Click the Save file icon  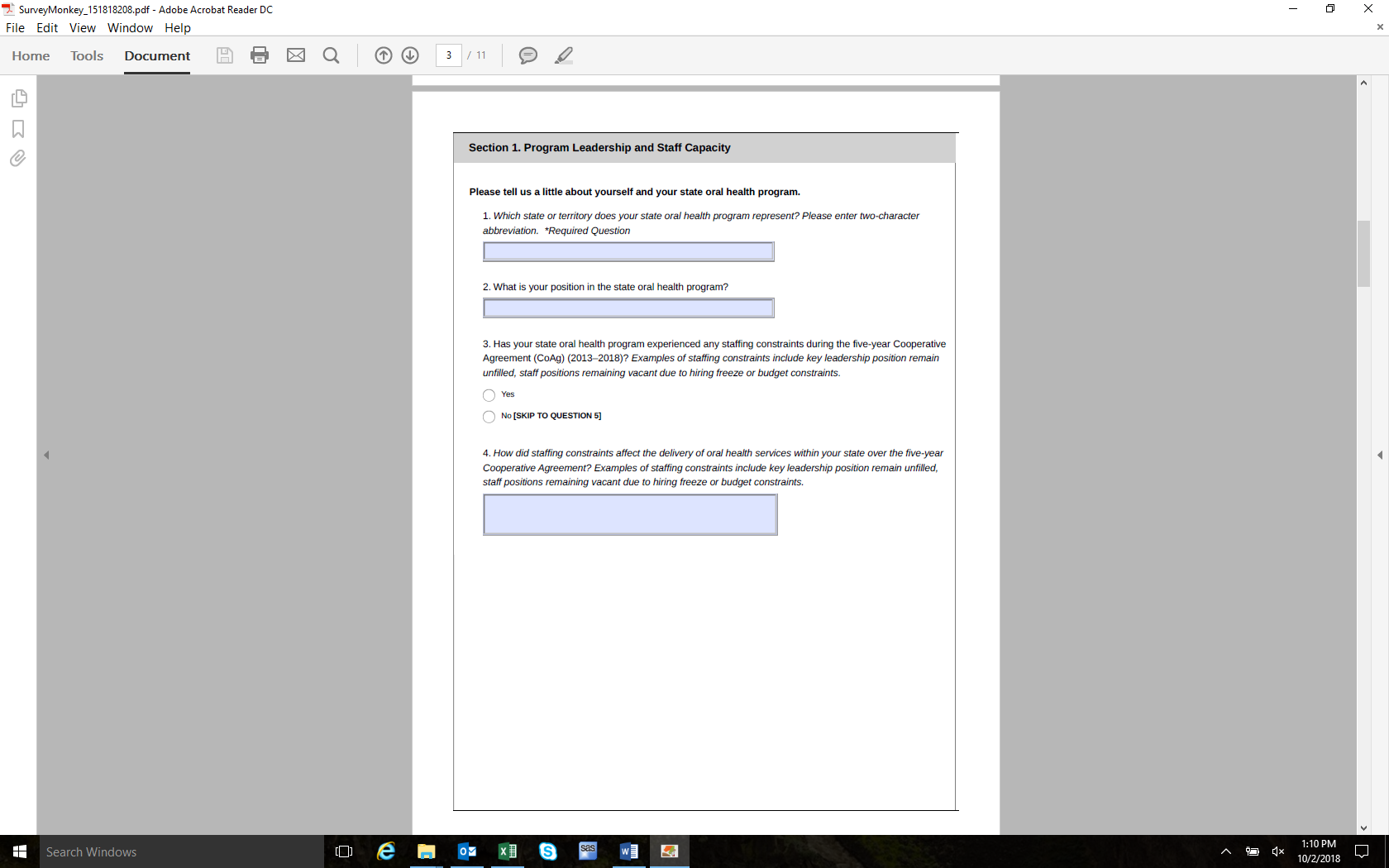click(x=224, y=55)
